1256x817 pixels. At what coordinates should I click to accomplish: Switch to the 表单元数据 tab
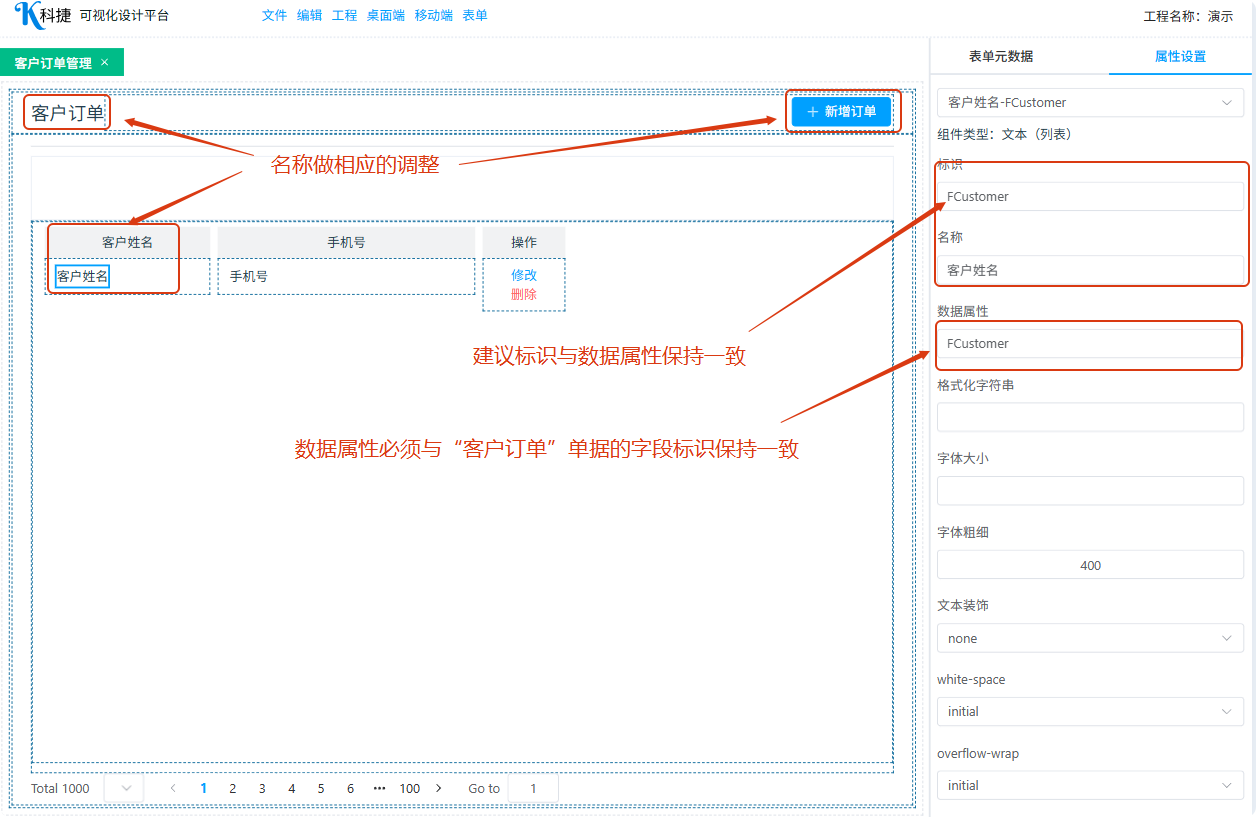click(1001, 56)
